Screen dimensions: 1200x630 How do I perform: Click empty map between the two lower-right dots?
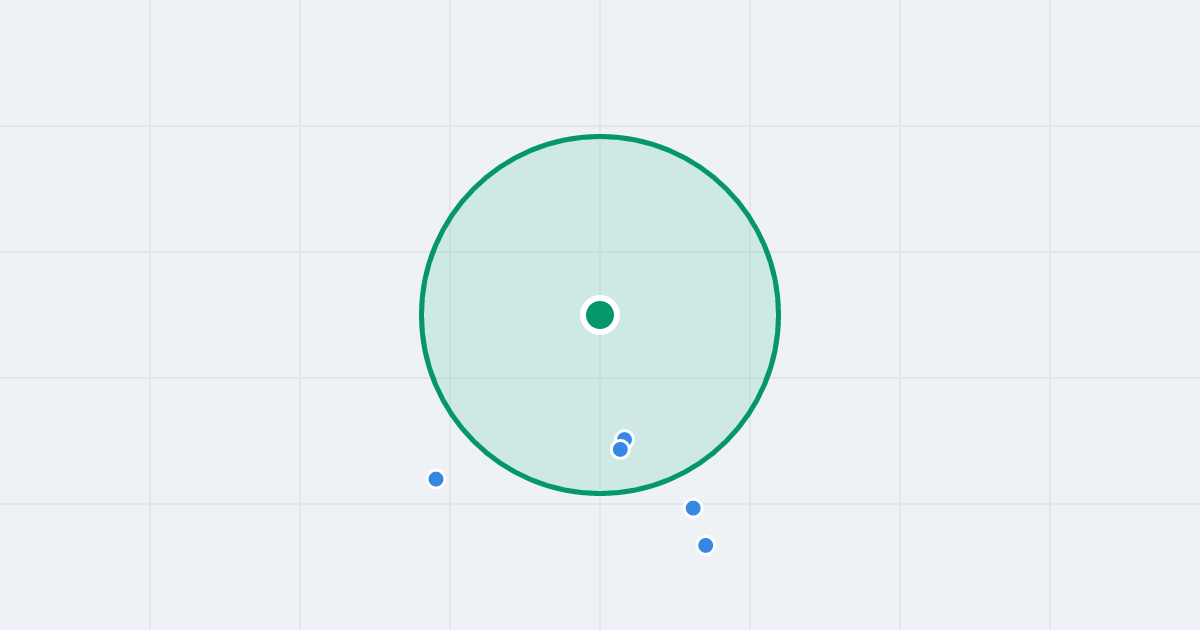(x=700, y=527)
